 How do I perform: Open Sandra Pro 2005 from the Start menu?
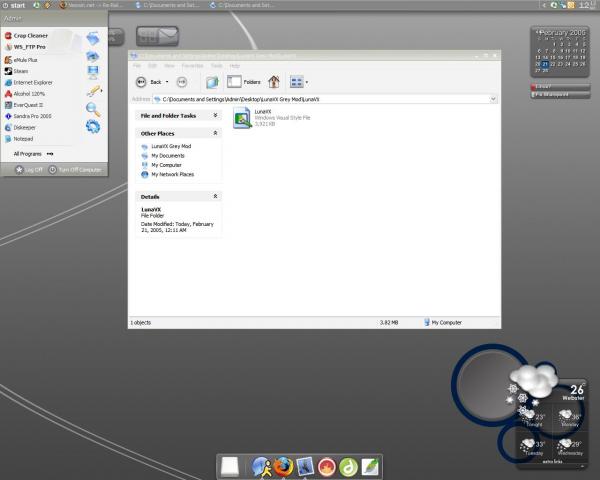click(28, 116)
